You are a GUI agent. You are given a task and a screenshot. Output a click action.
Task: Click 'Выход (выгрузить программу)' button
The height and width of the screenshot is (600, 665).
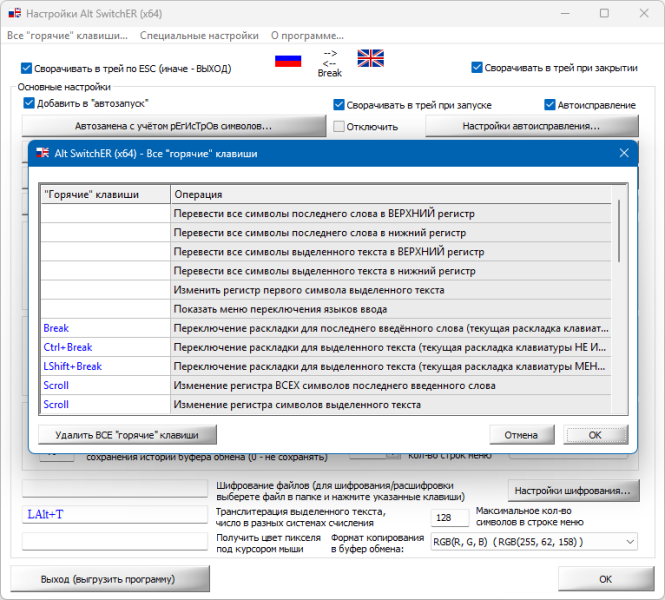click(x=110, y=579)
